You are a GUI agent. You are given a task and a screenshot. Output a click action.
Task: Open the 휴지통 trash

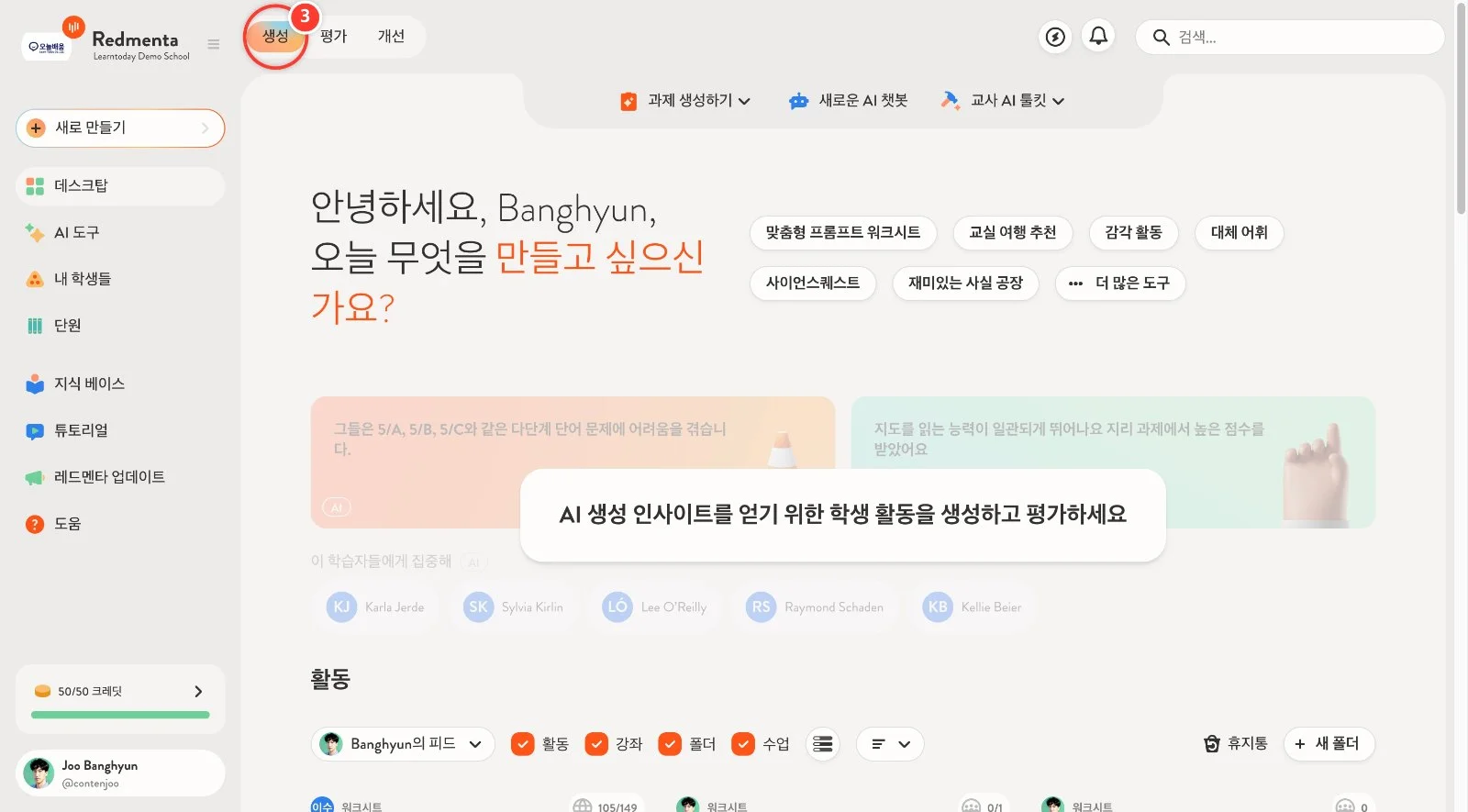pos(1235,743)
